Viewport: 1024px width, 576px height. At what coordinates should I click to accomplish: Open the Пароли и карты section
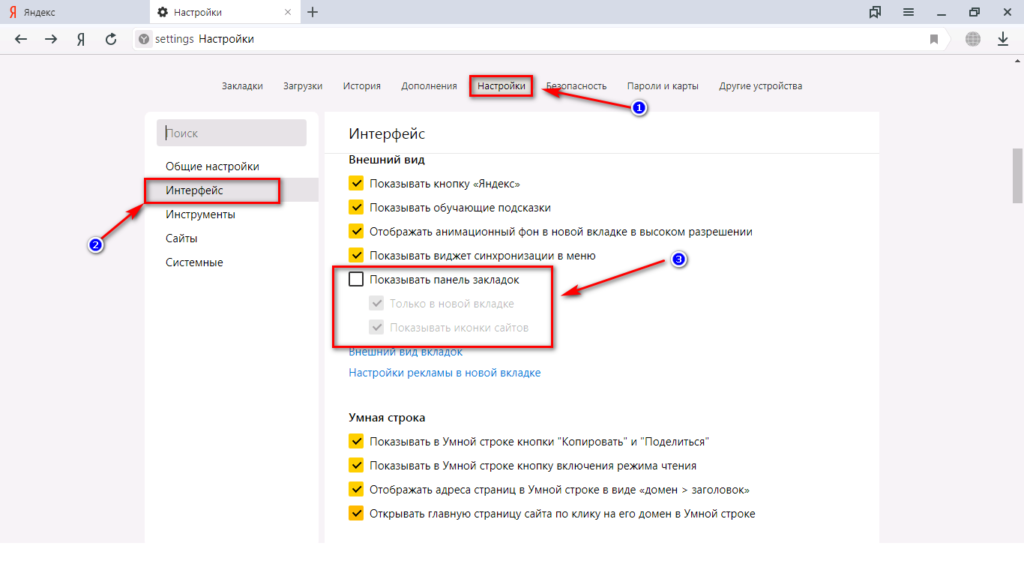pyautogui.click(x=663, y=86)
